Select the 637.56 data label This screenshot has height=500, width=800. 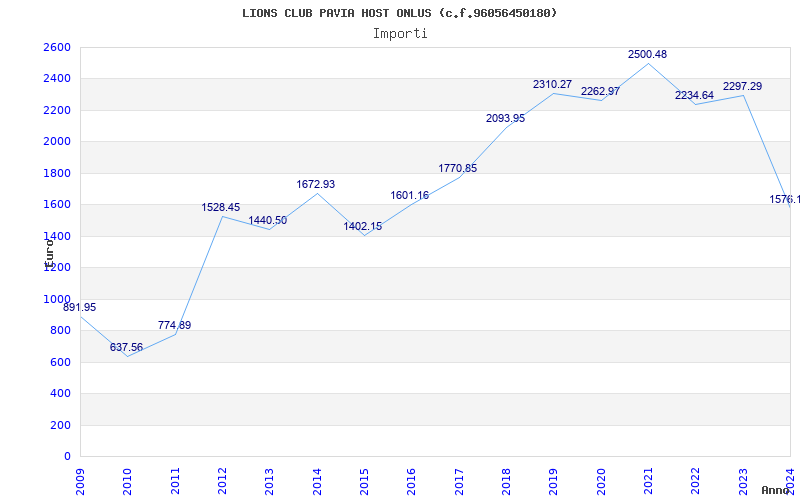pos(126,347)
